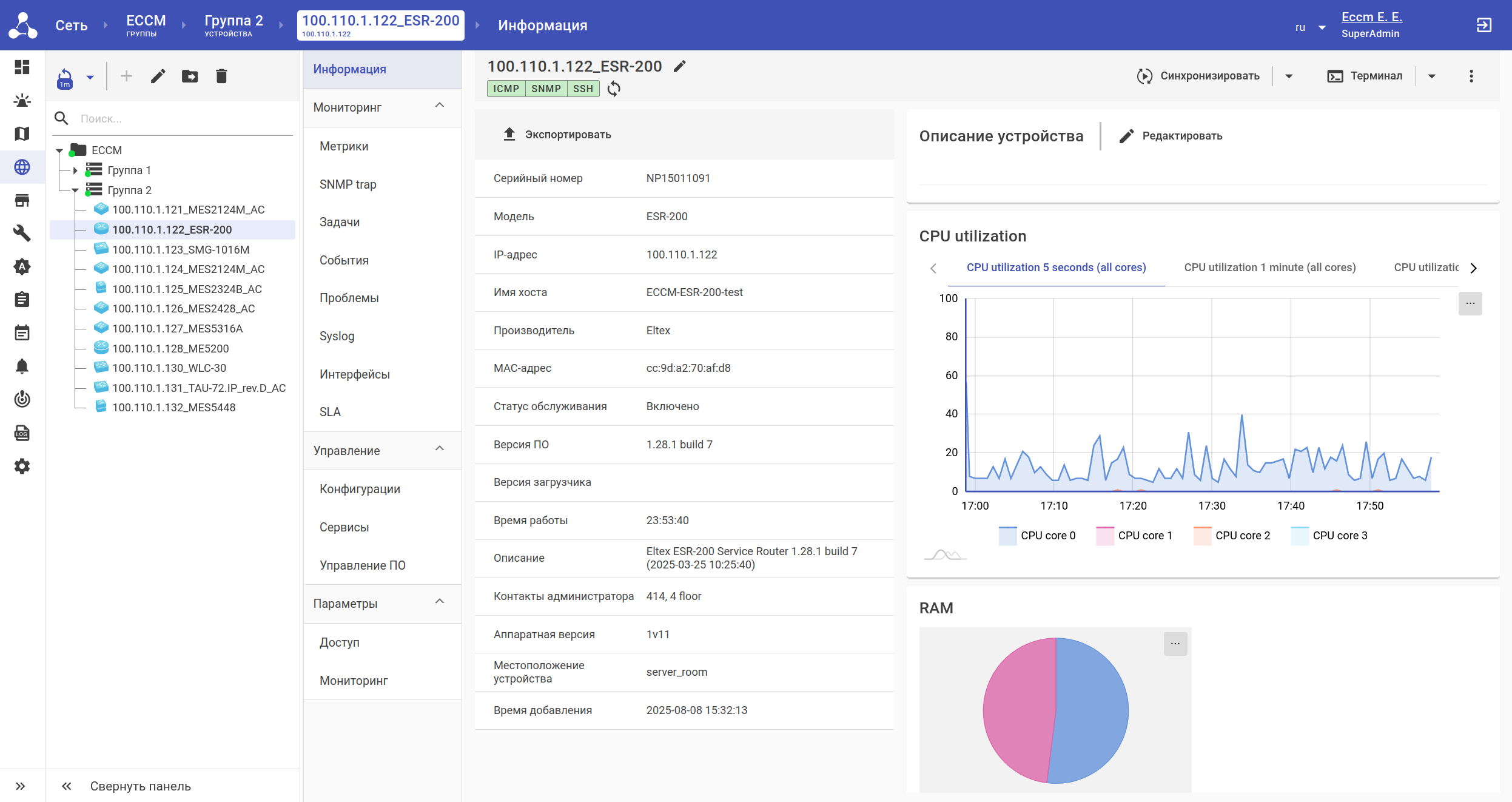Click the Экспортировать button
The image size is (1512, 802).
(557, 135)
